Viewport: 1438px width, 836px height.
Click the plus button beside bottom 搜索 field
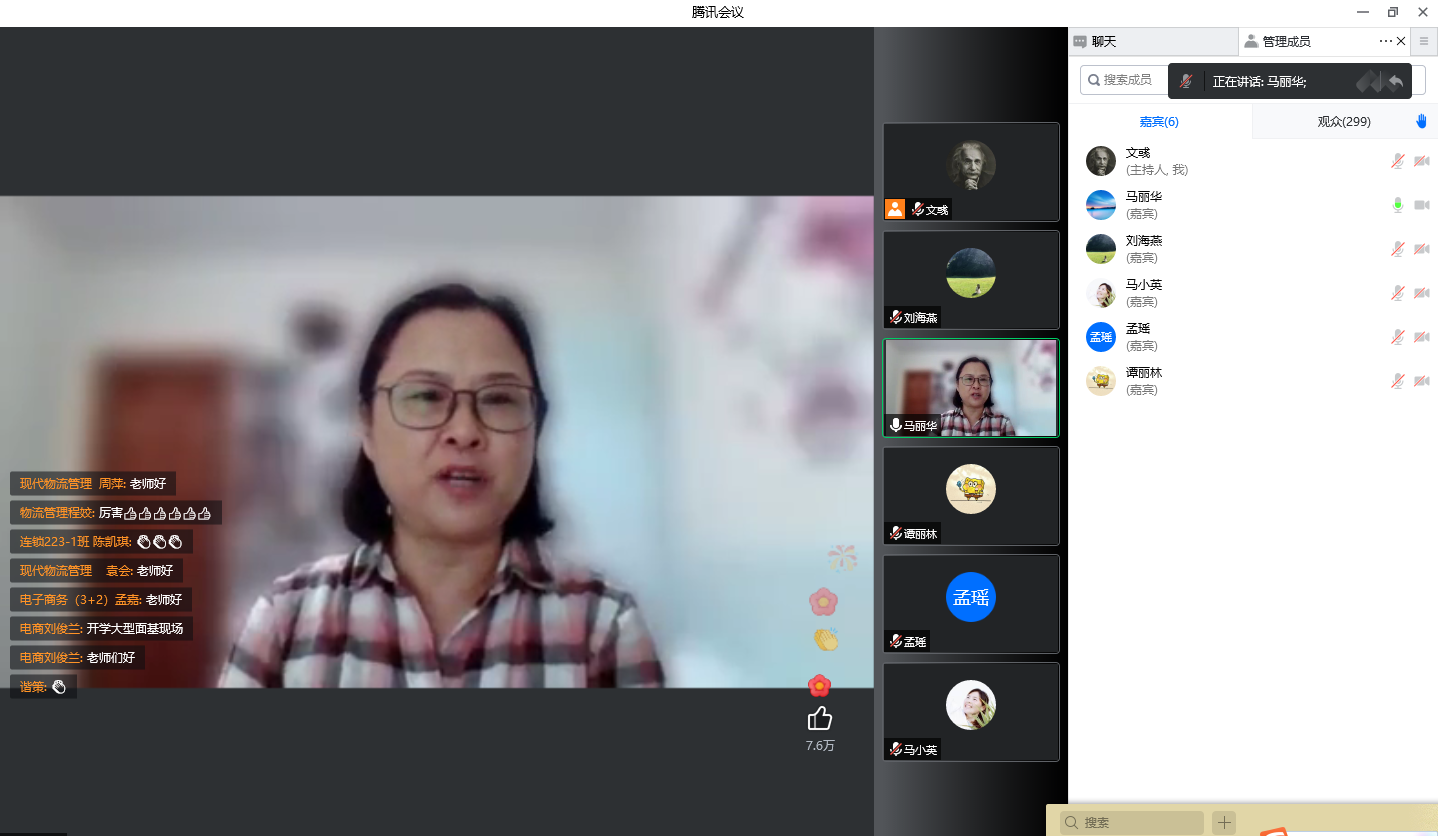click(x=1224, y=822)
